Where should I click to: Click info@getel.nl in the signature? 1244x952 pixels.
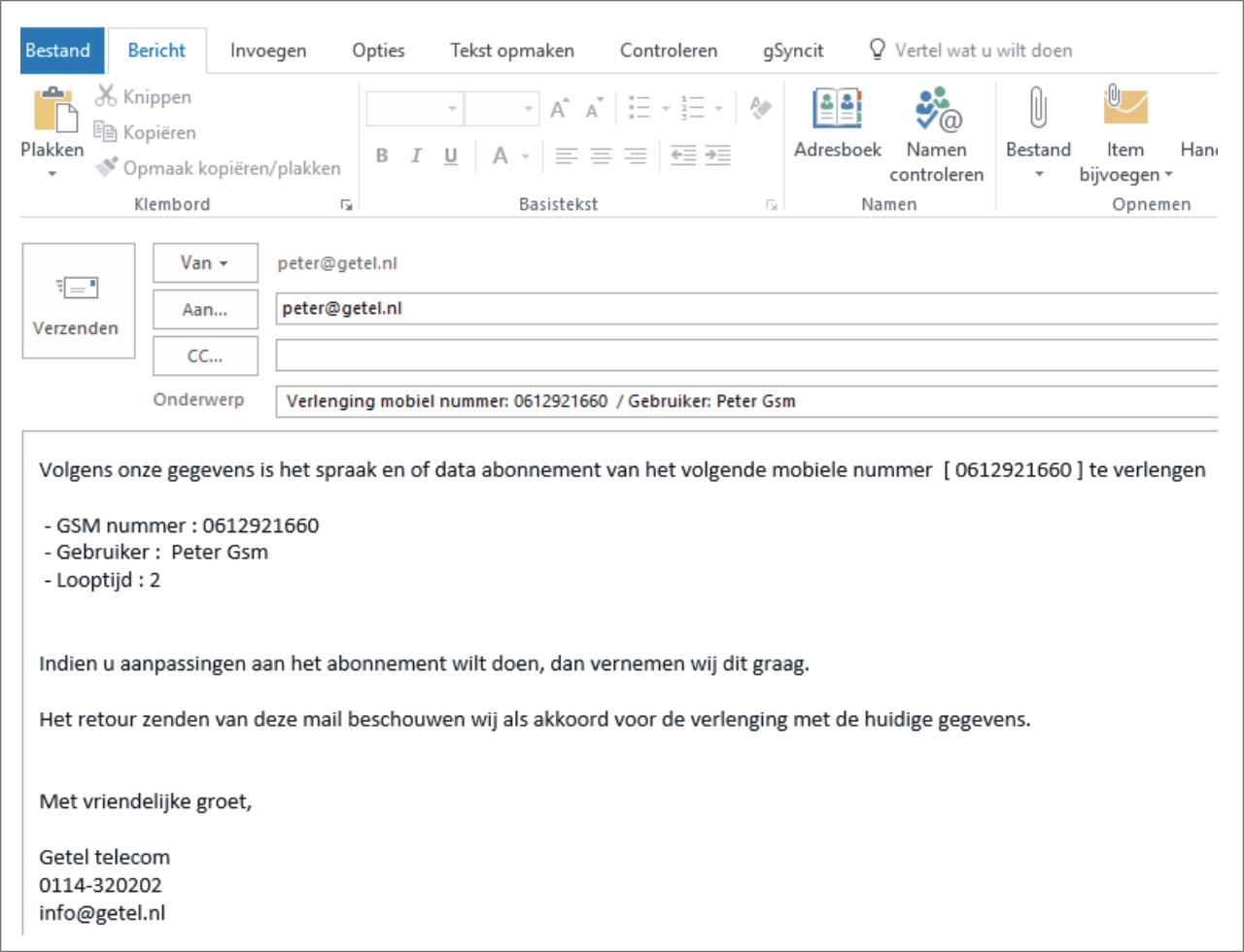[x=102, y=913]
